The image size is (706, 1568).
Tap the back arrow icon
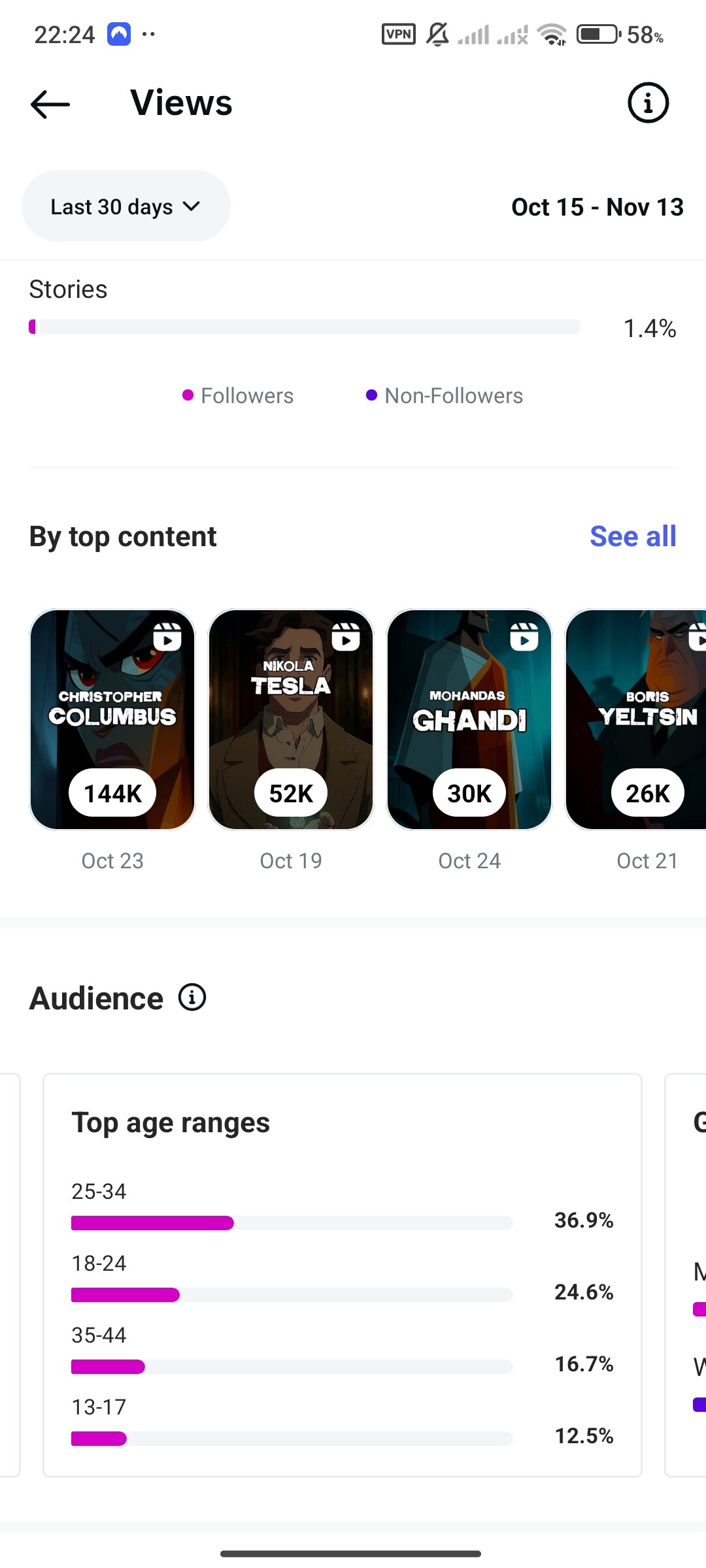(x=50, y=104)
